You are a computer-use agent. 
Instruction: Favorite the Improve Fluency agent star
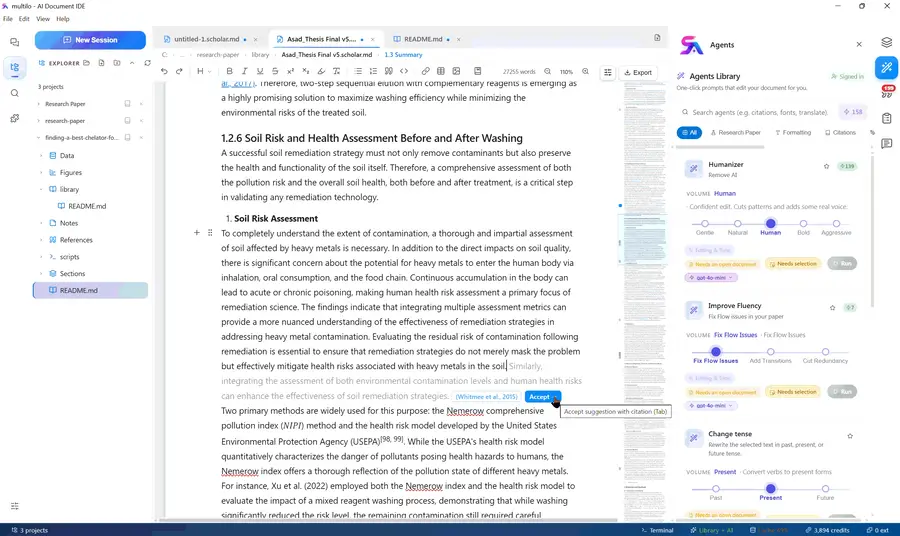click(x=832, y=308)
